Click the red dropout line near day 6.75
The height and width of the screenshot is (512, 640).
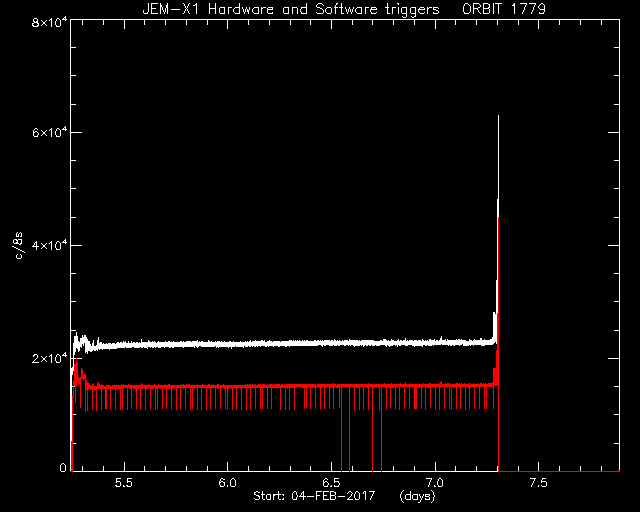click(x=381, y=429)
